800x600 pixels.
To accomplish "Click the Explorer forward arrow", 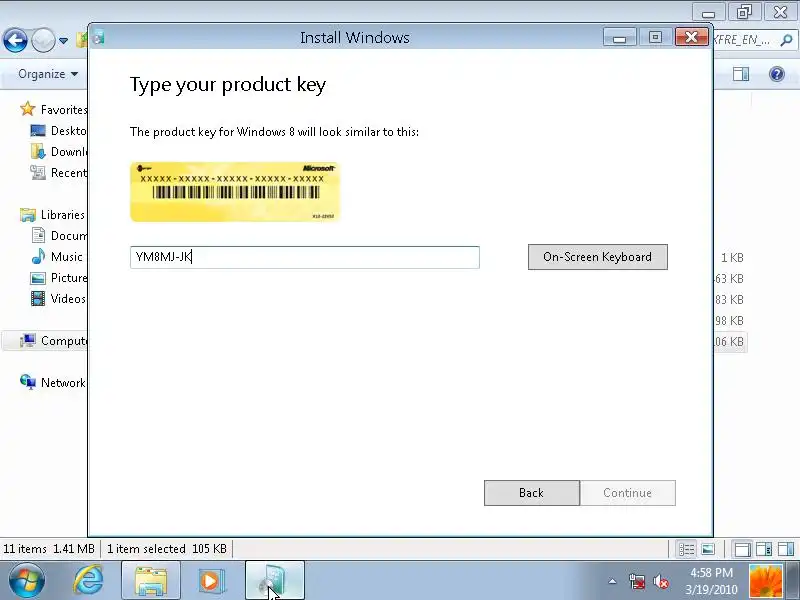I will (43, 40).
